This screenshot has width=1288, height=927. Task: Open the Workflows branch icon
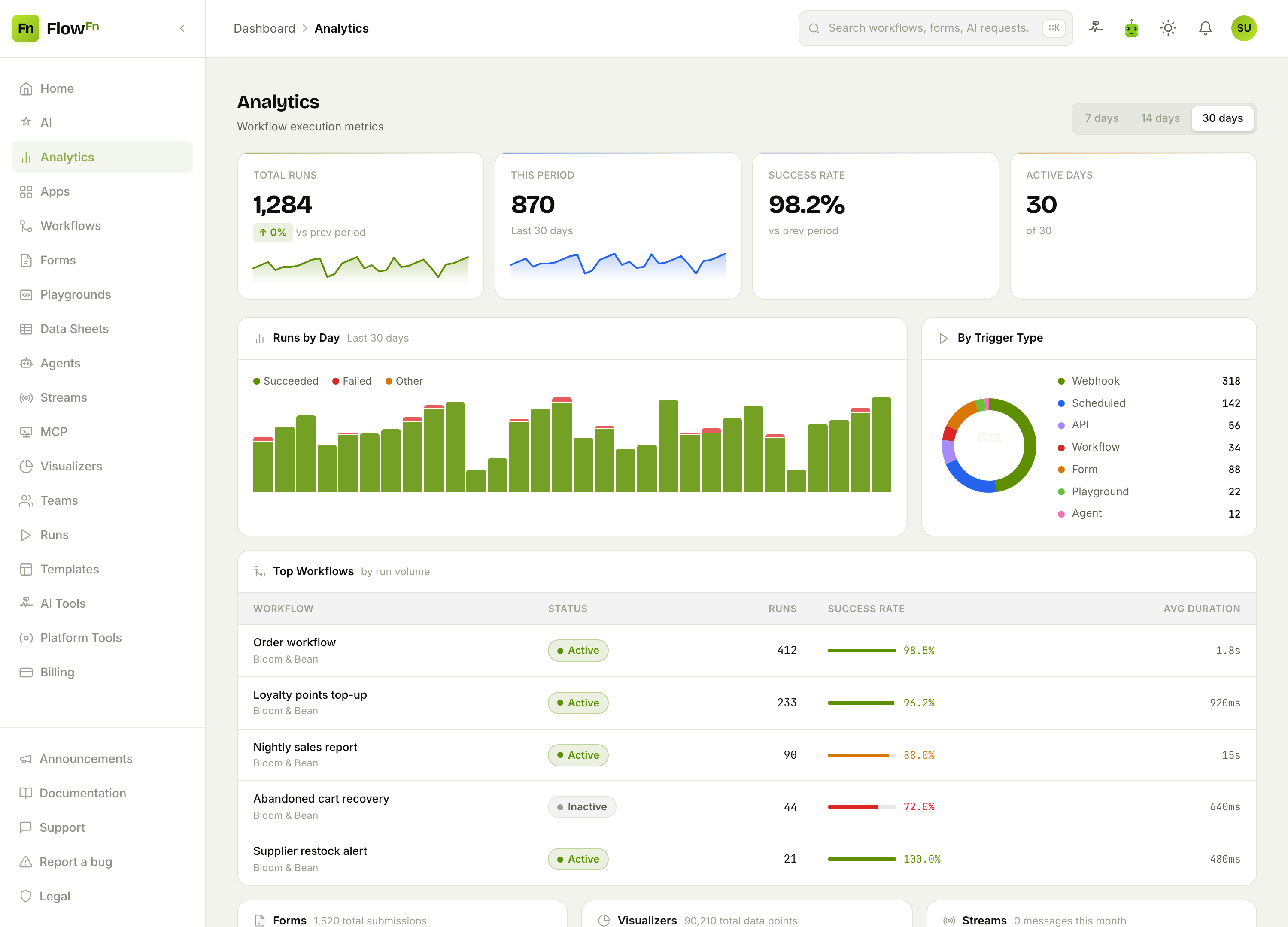[x=26, y=226]
